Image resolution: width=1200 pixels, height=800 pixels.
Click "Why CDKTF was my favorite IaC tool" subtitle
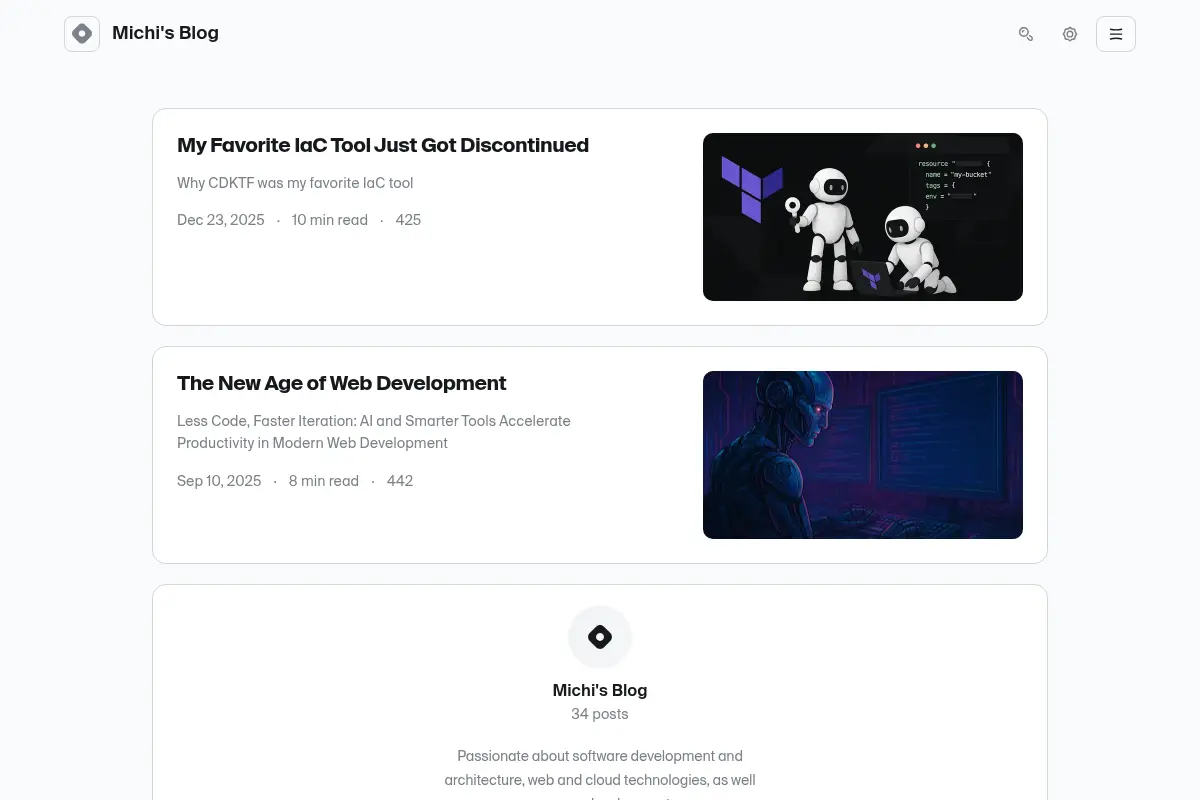point(295,183)
